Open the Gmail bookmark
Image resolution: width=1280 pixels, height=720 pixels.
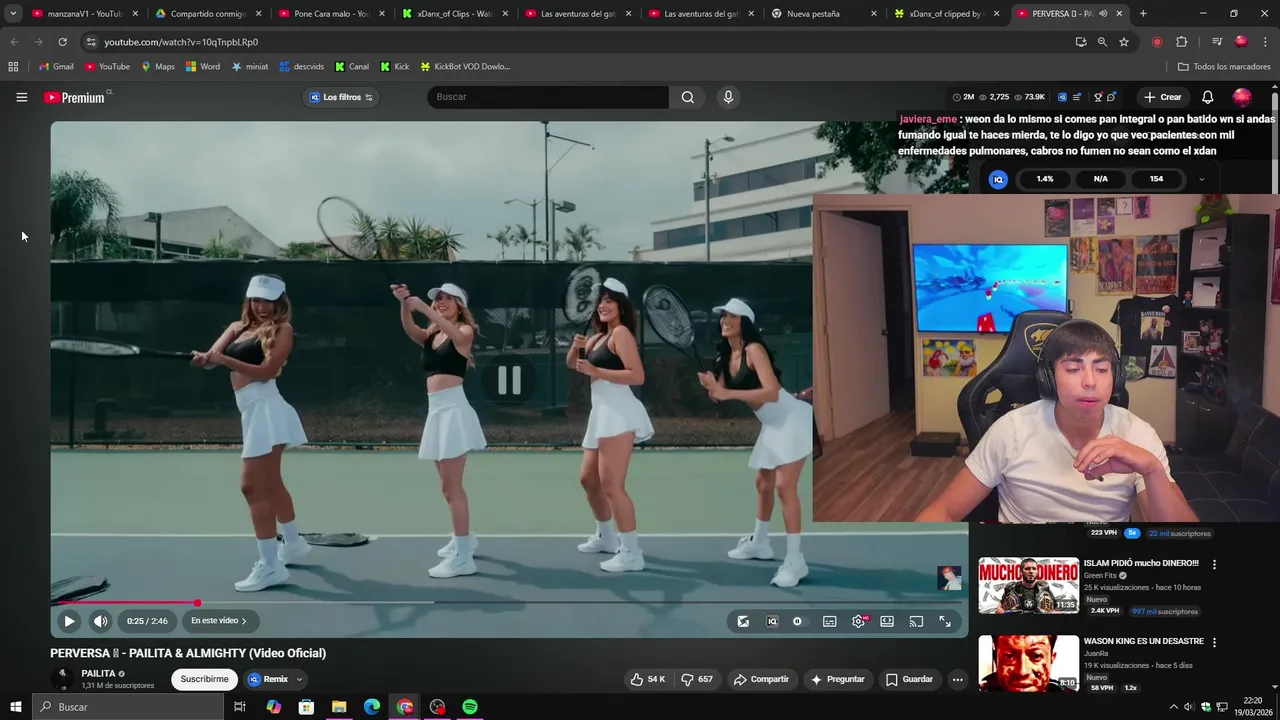[56, 67]
